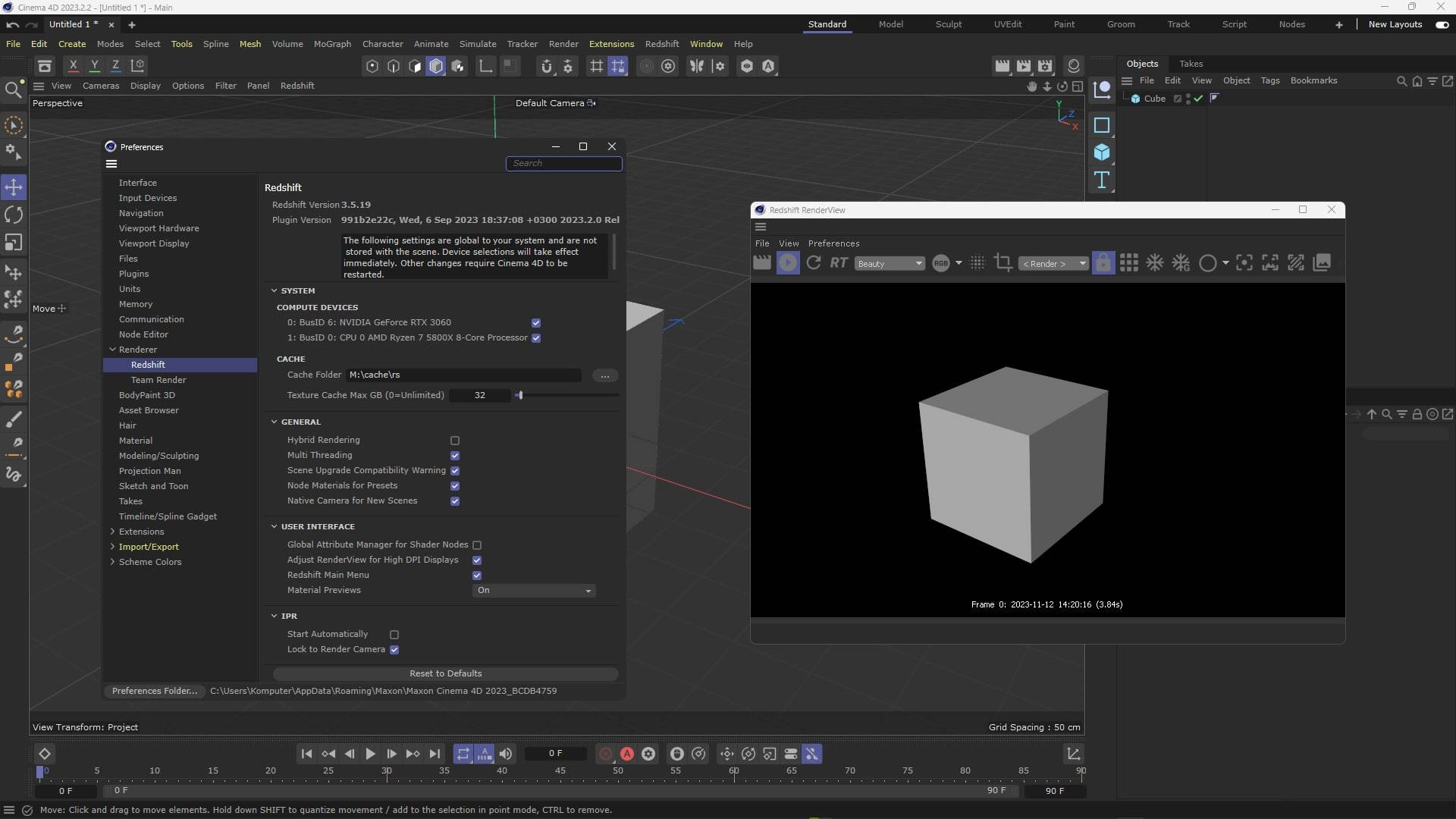Image resolution: width=1456 pixels, height=819 pixels.
Task: Expand Import/Export preferences category
Action: point(113,547)
